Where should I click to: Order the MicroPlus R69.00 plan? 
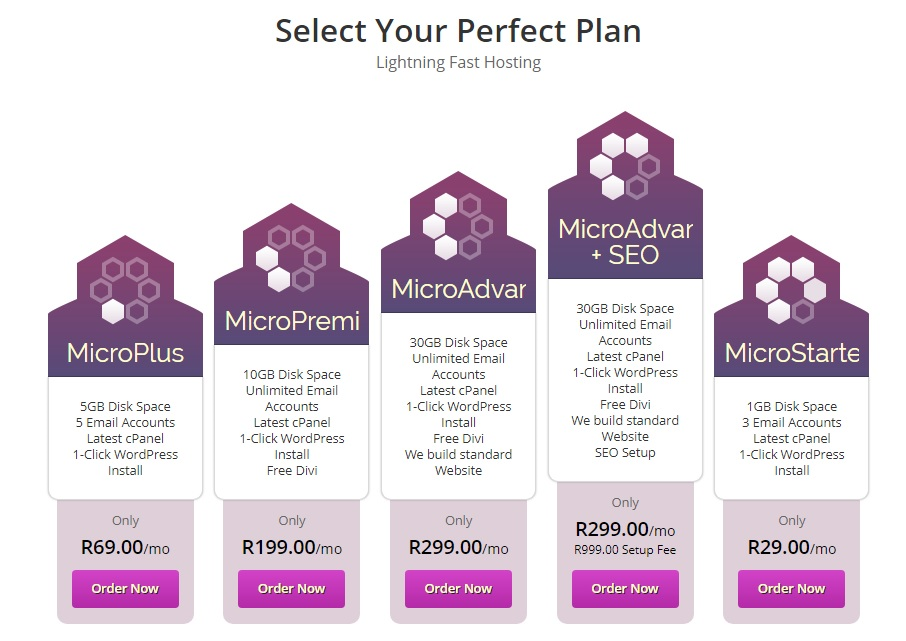click(x=125, y=588)
